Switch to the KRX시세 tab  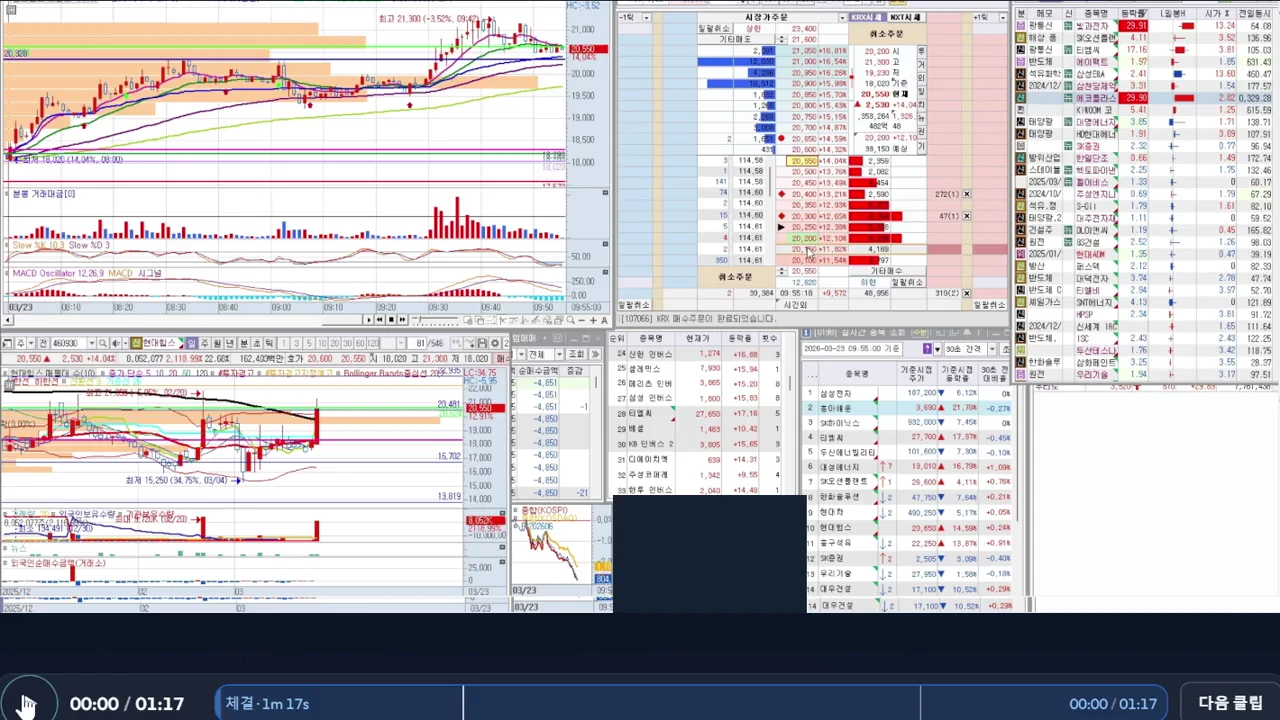867,17
